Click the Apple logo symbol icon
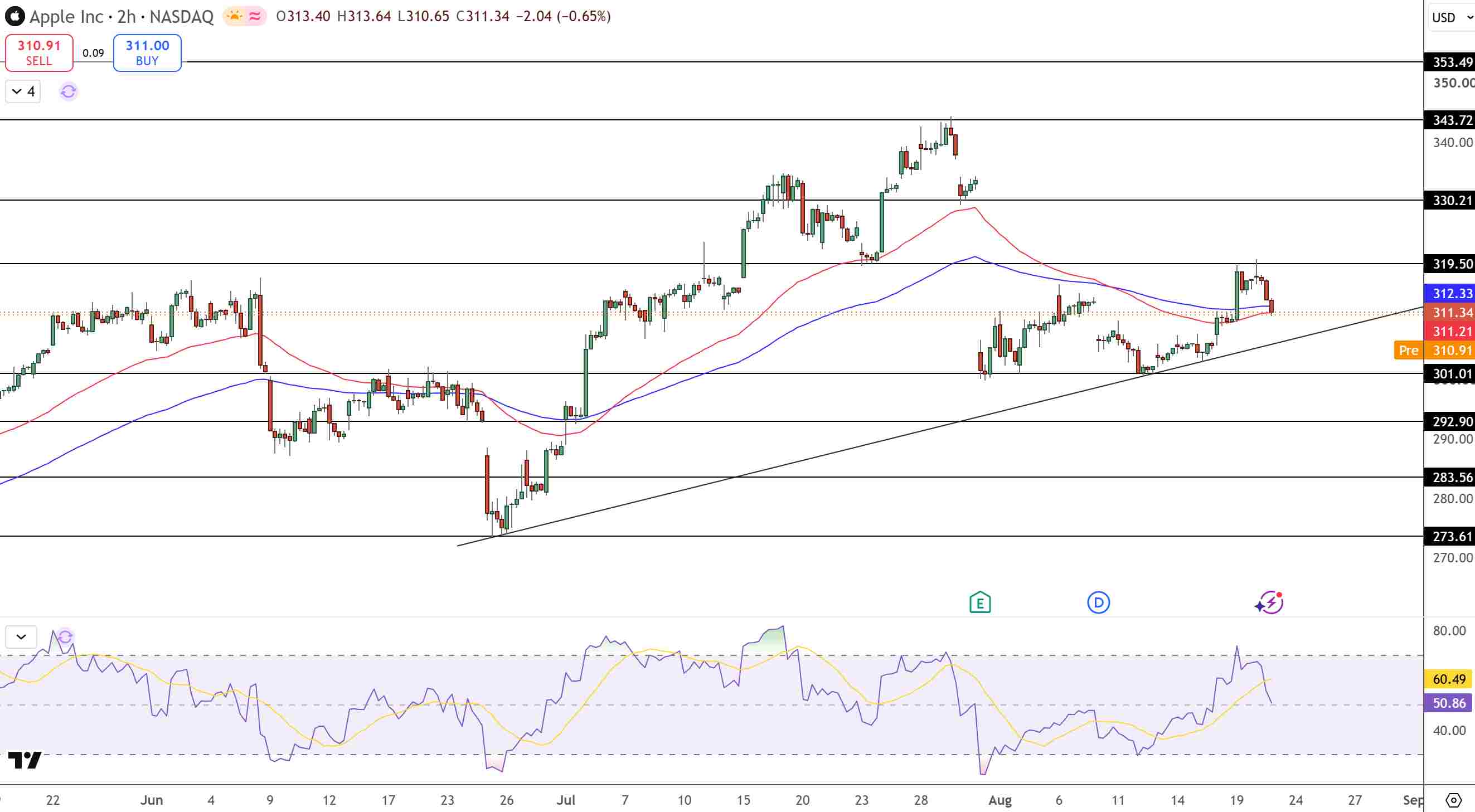The height and width of the screenshot is (812, 1475). (x=15, y=16)
